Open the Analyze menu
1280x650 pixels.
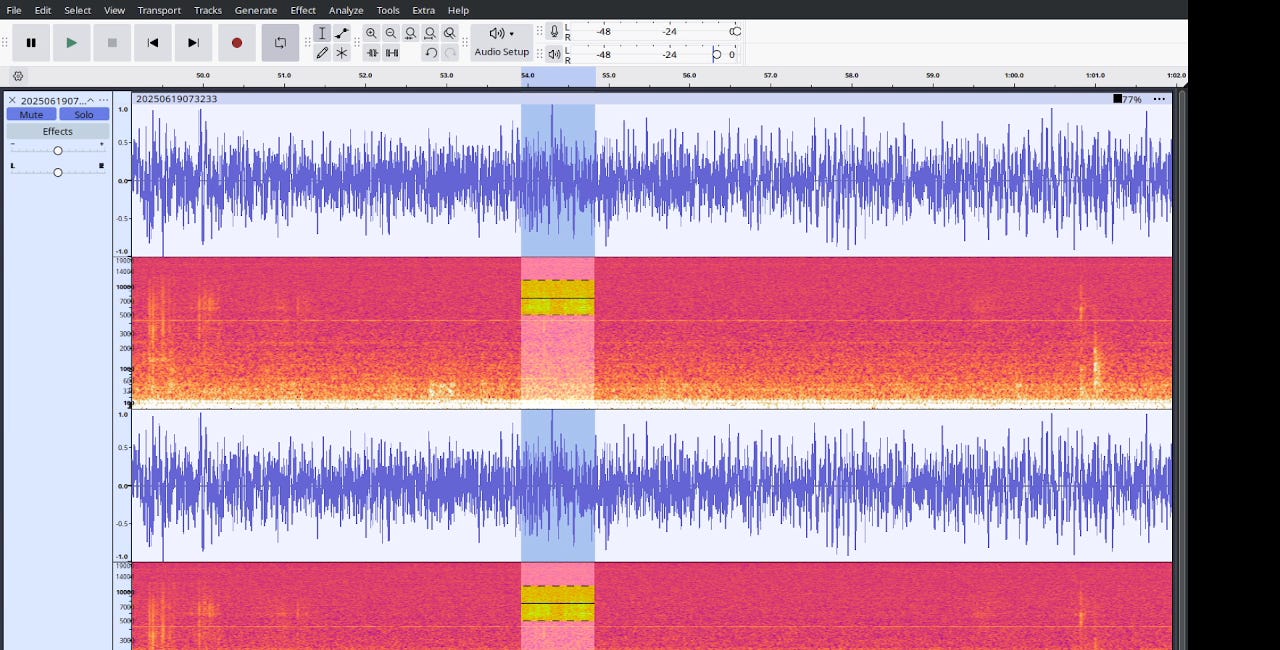click(346, 10)
